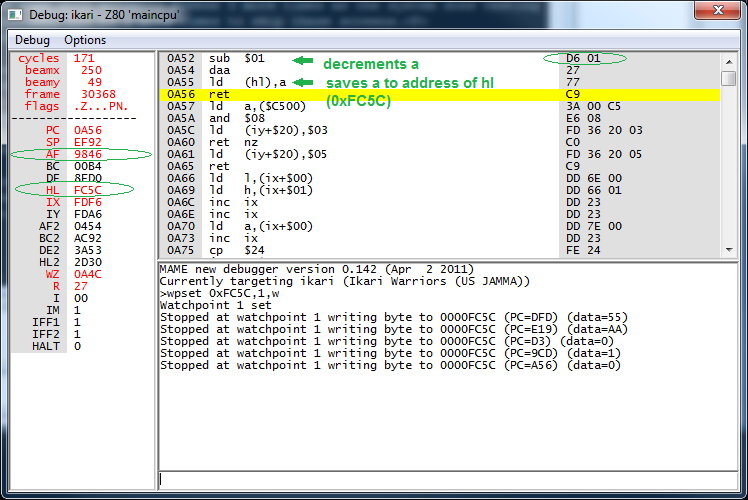The height and width of the screenshot is (500, 748).
Task: Click the HL register value FC5C
Action: tap(88, 190)
